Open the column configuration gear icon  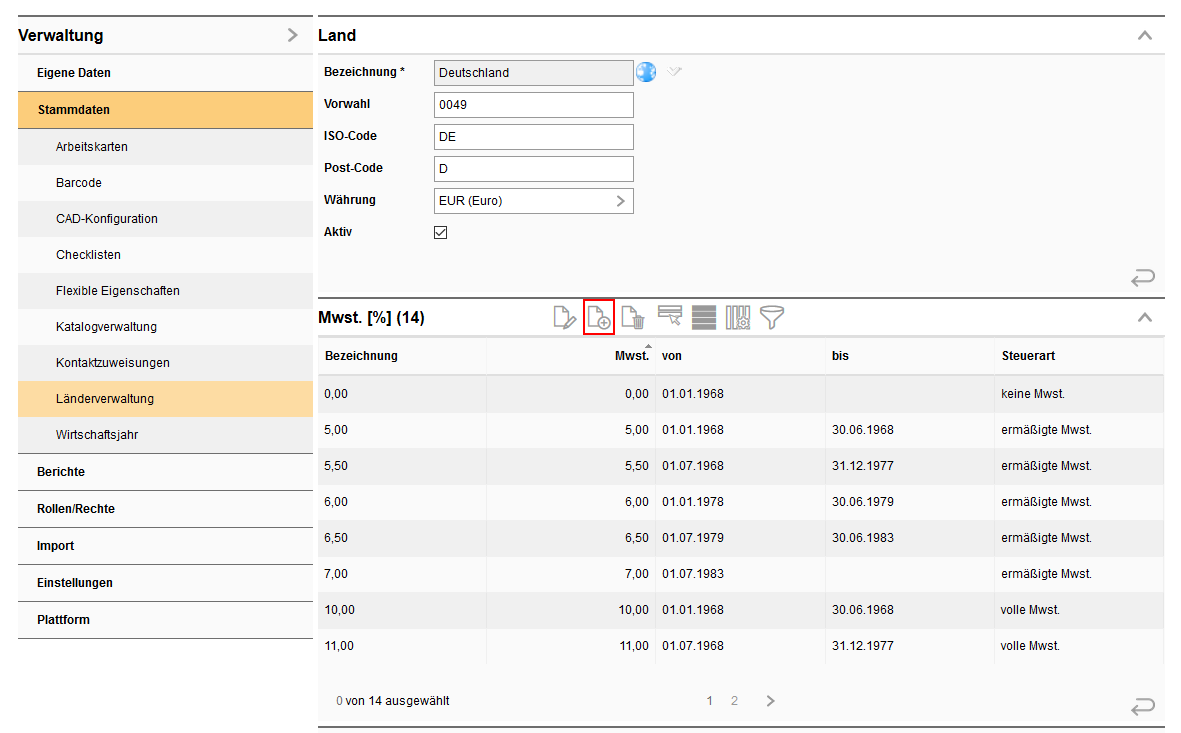tap(738, 318)
